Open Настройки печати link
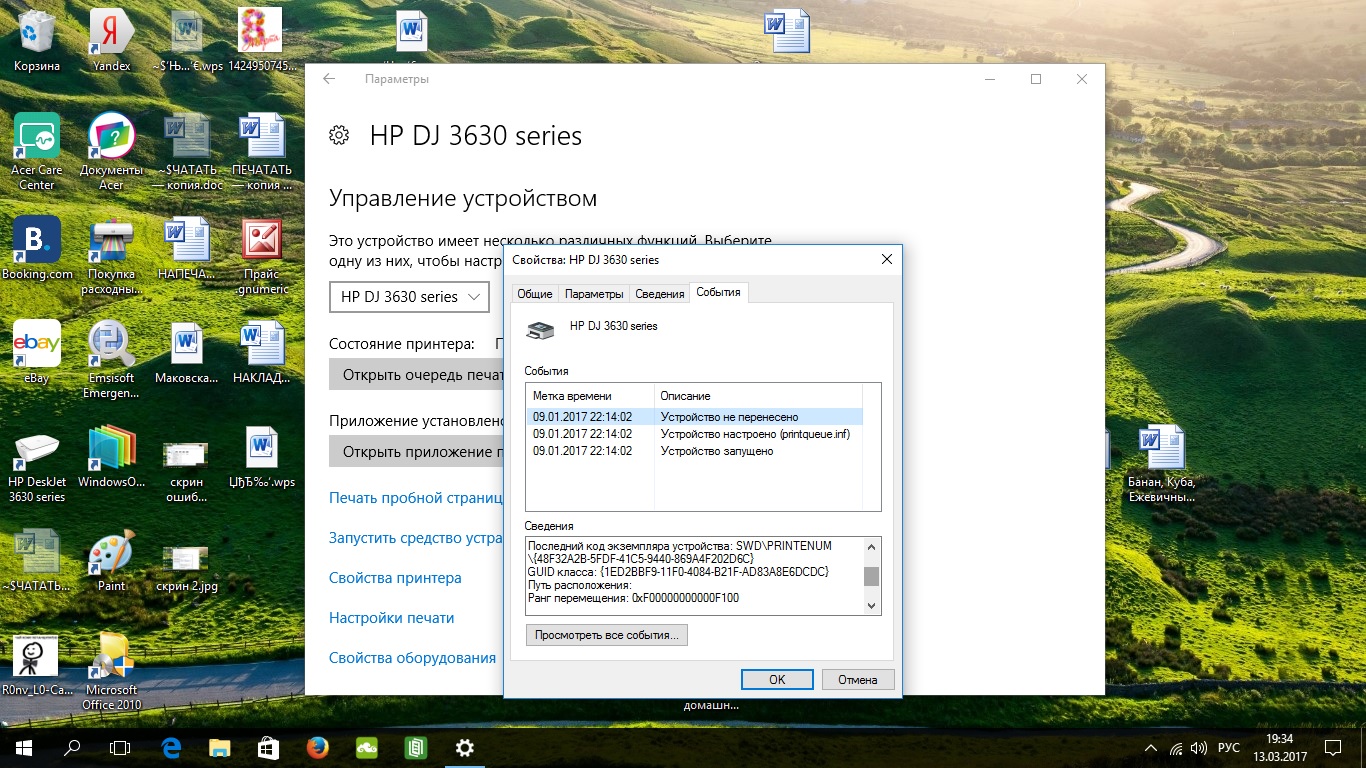Viewport: 1366px width, 768px height. (391, 618)
